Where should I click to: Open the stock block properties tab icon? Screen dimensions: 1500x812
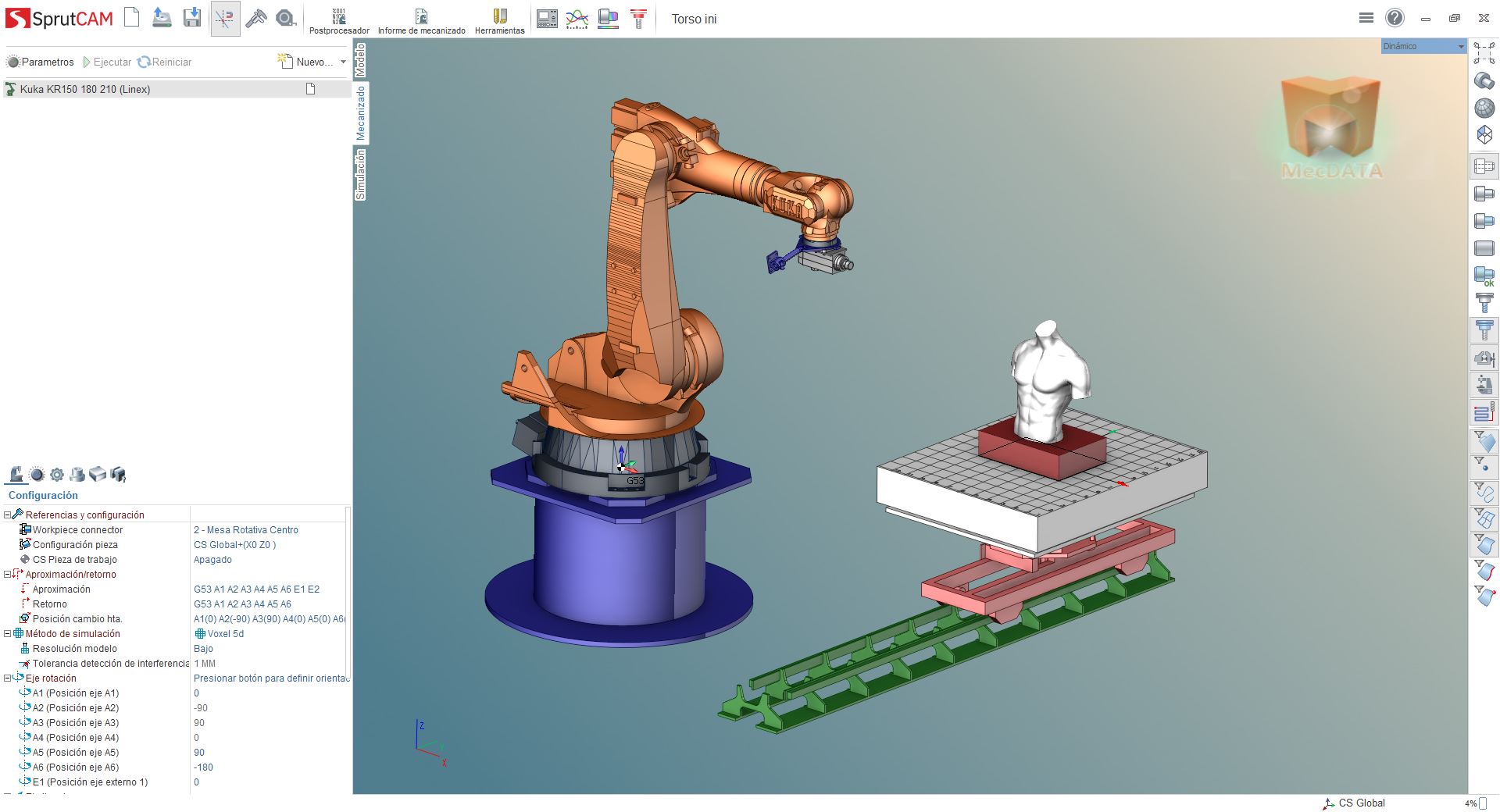(98, 474)
